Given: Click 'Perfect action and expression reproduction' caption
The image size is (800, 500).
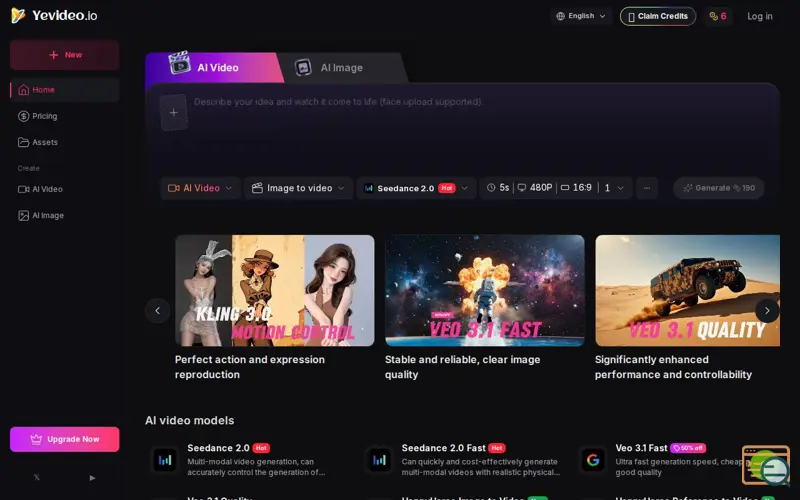Looking at the screenshot, I should click(249, 367).
